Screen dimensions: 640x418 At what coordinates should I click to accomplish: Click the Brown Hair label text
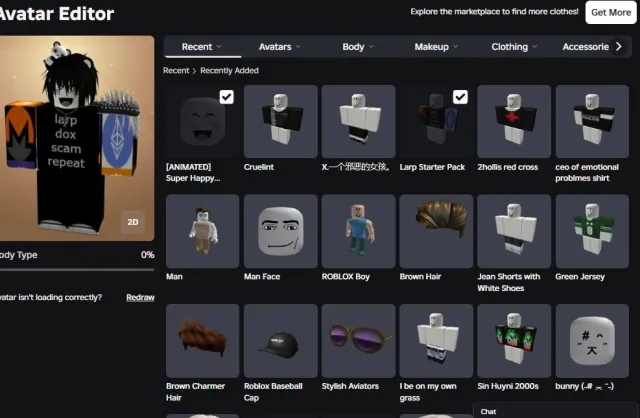420,276
